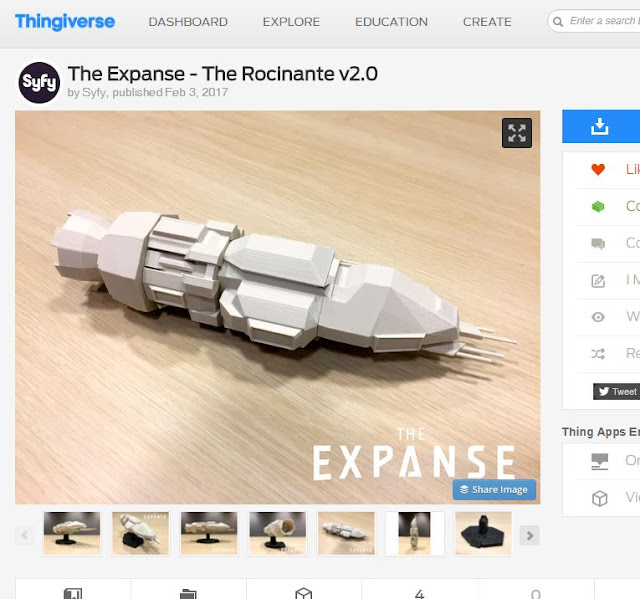Click the 3D view cube app icon
640x599 pixels.
pyautogui.click(x=600, y=498)
